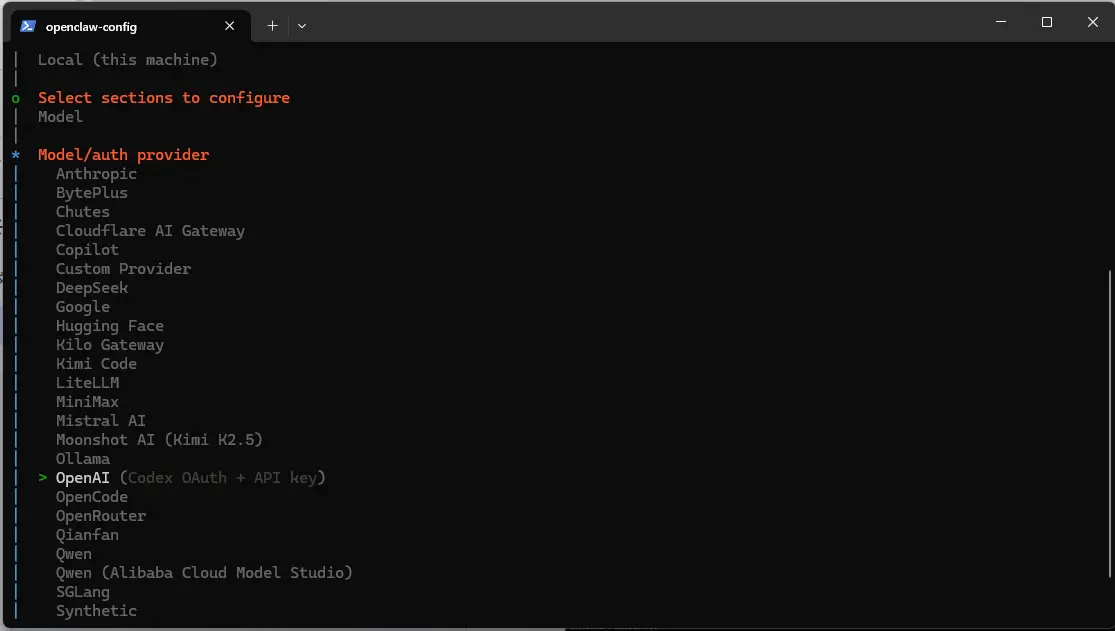The width and height of the screenshot is (1115, 631).
Task: Select the Anthropic provider
Action: click(96, 173)
